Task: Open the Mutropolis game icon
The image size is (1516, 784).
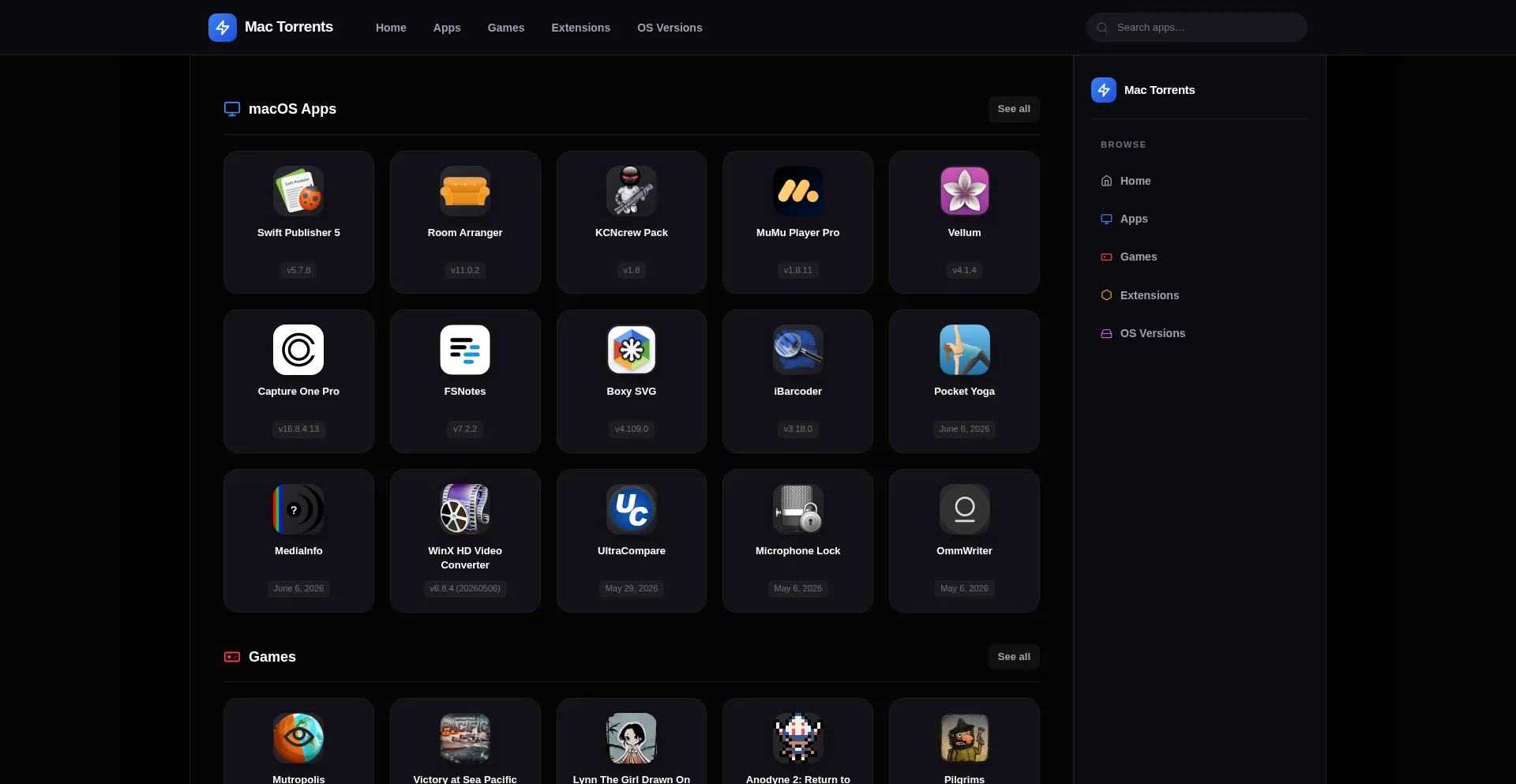Action: pos(298,738)
